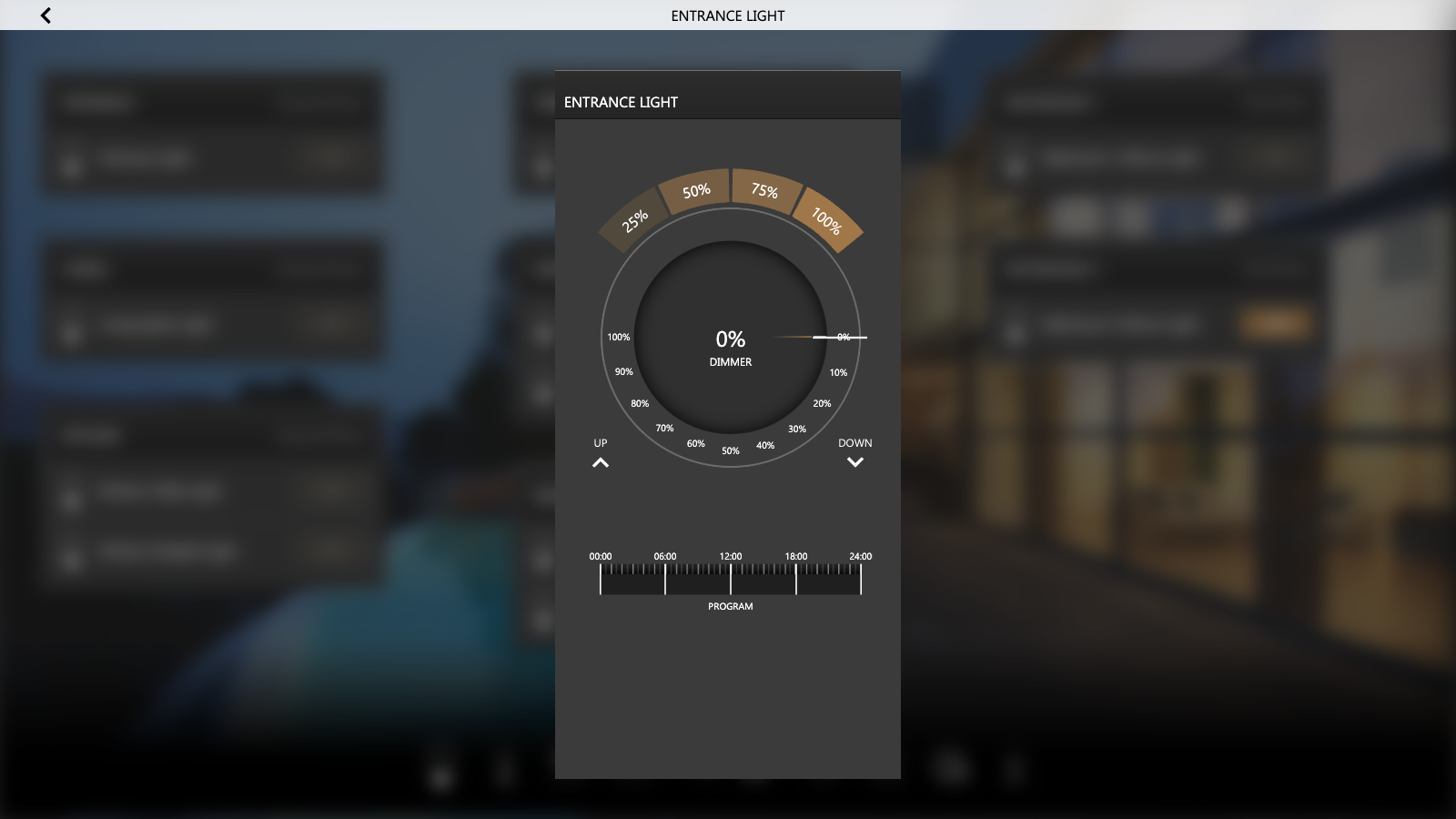Set dimmer preset to 75%
1456x819 pixels.
pyautogui.click(x=765, y=190)
